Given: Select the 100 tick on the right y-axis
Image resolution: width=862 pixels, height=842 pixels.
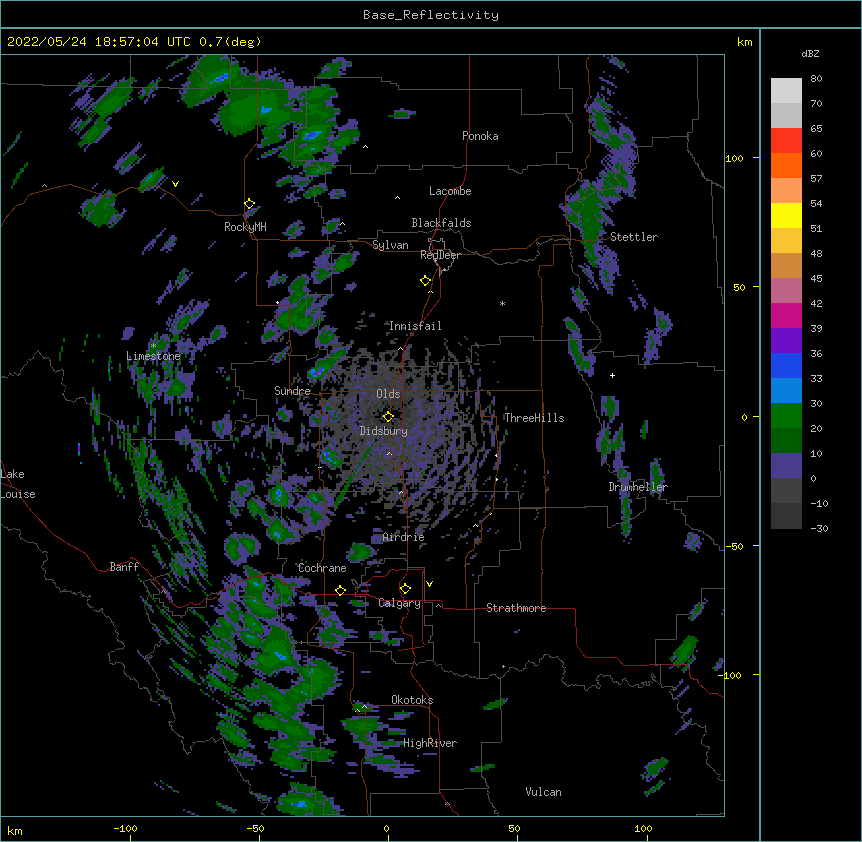Looking at the screenshot, I should [x=734, y=158].
